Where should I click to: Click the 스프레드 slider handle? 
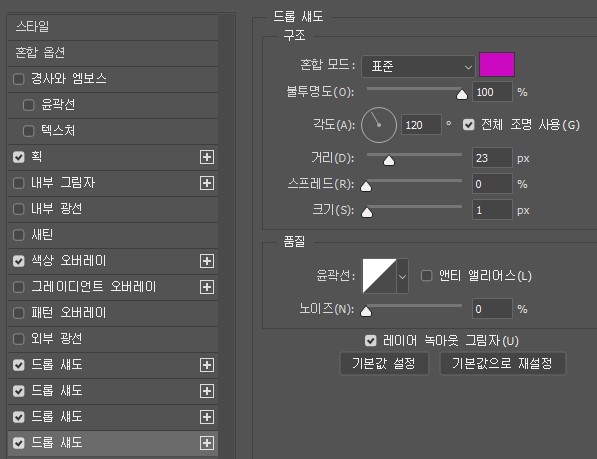366,186
